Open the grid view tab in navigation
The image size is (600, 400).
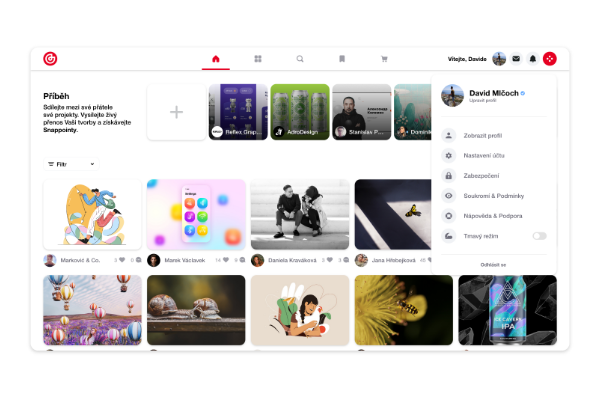click(x=258, y=59)
